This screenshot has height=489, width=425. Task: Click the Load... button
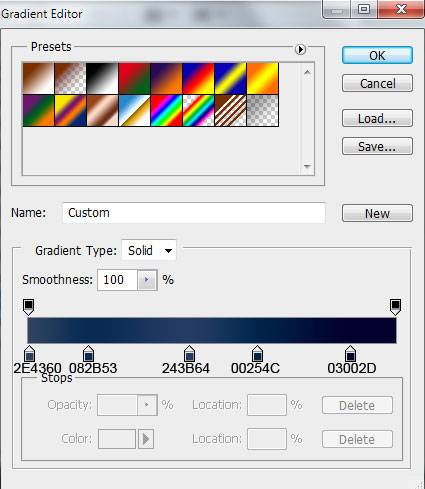click(x=377, y=118)
